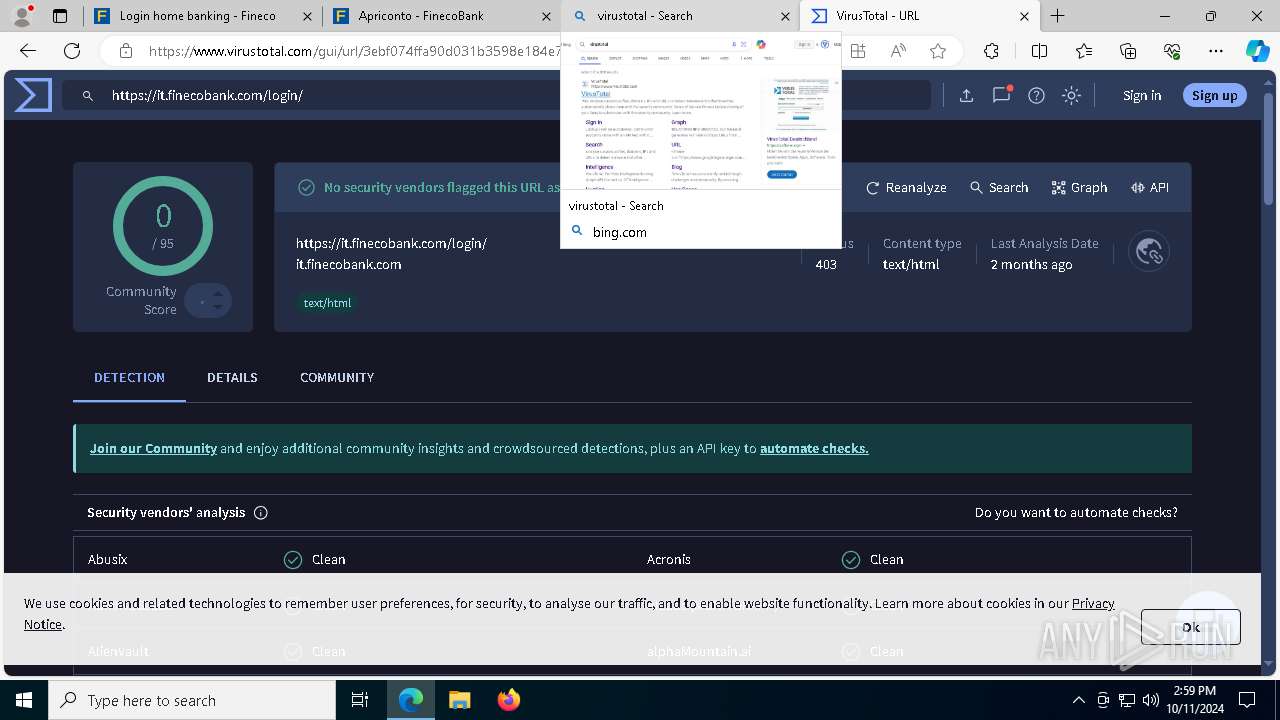Open Browser essentials heart icon

click(x=1172, y=51)
